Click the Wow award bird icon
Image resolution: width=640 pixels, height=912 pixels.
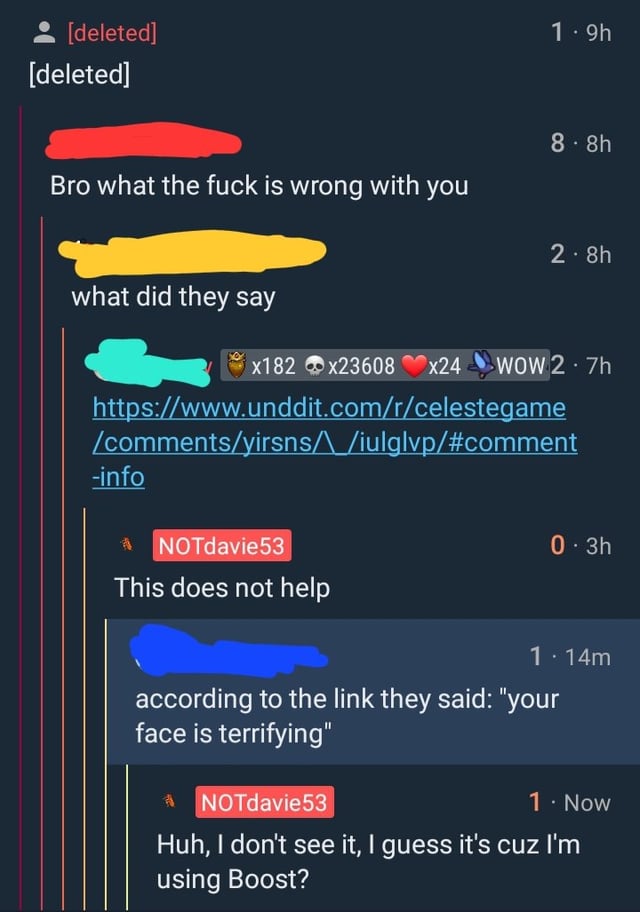[x=481, y=364]
